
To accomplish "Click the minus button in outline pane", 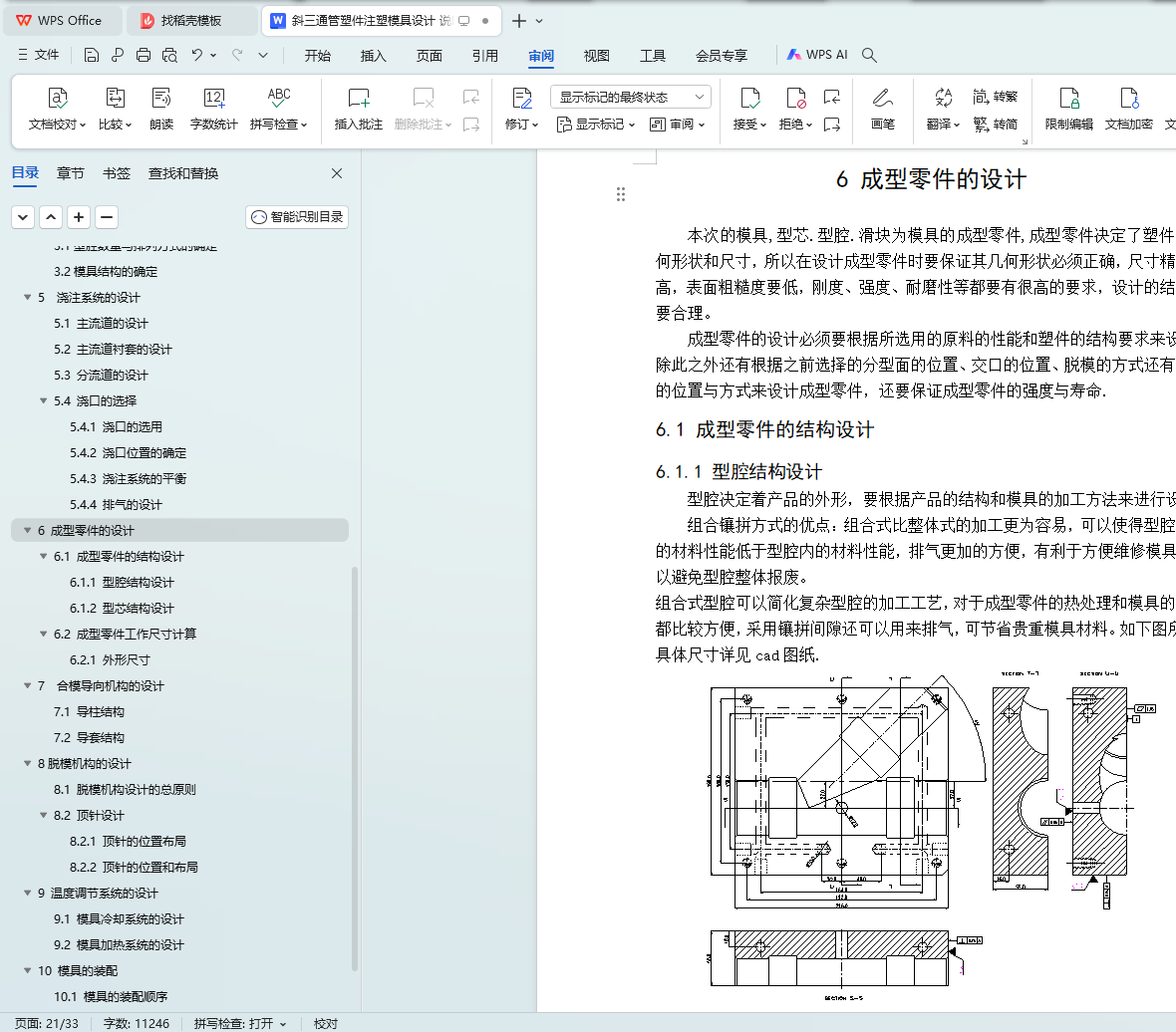I will pos(107,217).
